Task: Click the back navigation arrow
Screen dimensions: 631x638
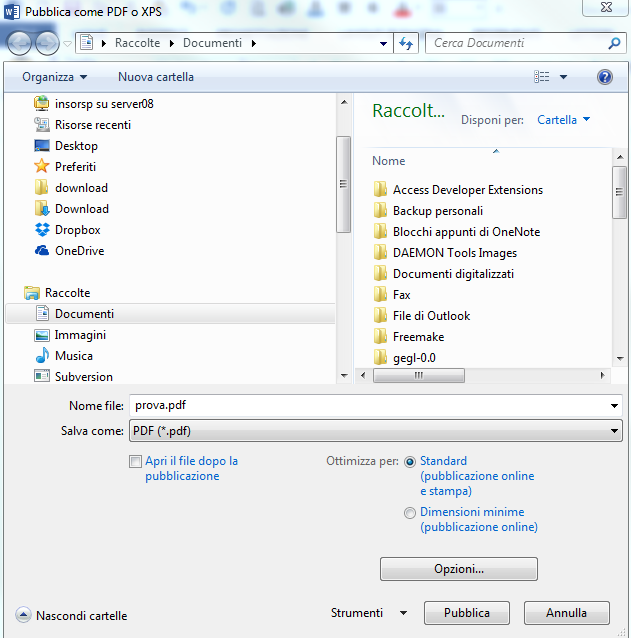Action: 19,43
